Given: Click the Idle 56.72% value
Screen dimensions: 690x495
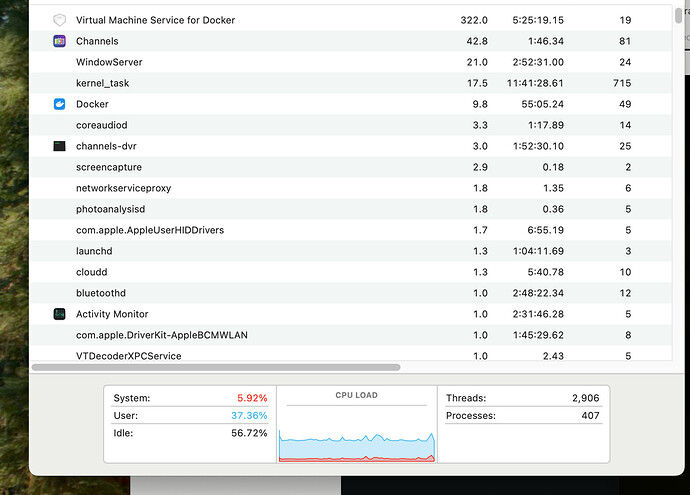Looking at the screenshot, I should click(249, 433).
